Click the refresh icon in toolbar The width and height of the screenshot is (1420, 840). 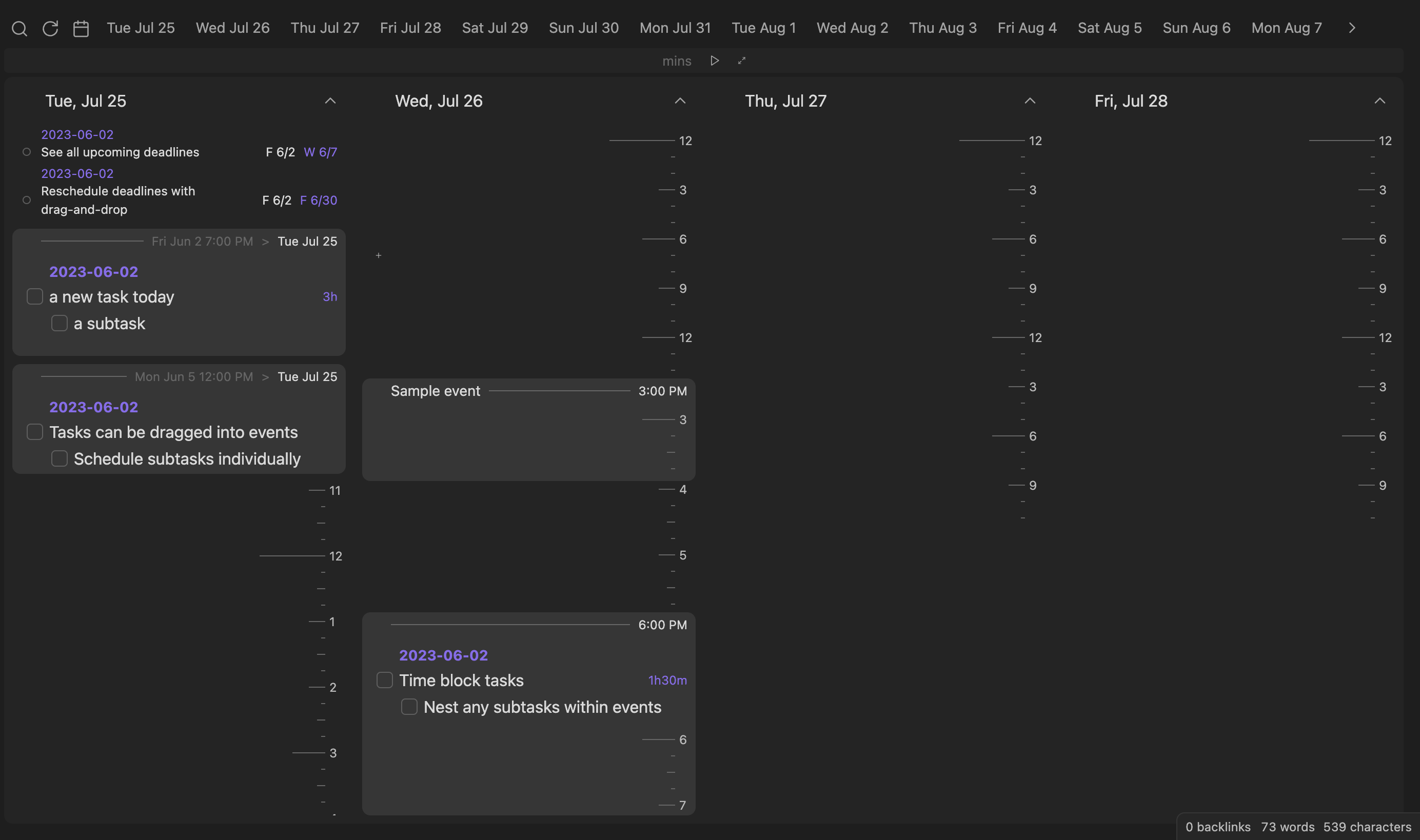(x=50, y=28)
